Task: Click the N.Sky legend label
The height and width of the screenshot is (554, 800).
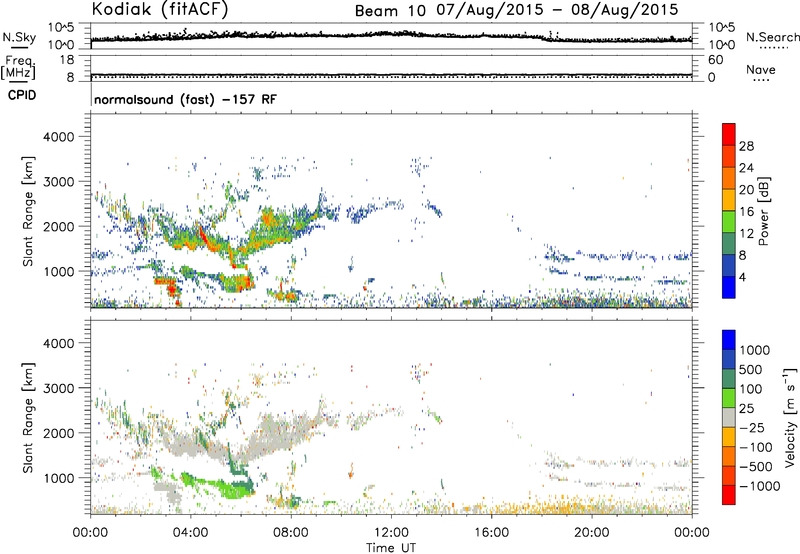Action: point(19,37)
